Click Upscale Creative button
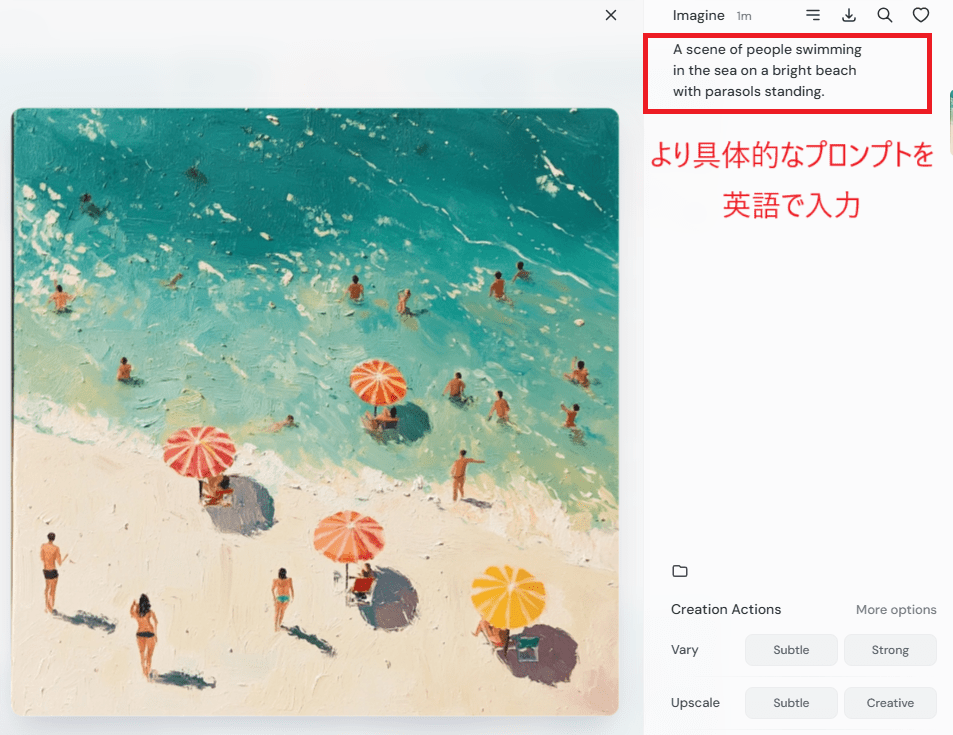953x735 pixels. point(890,703)
